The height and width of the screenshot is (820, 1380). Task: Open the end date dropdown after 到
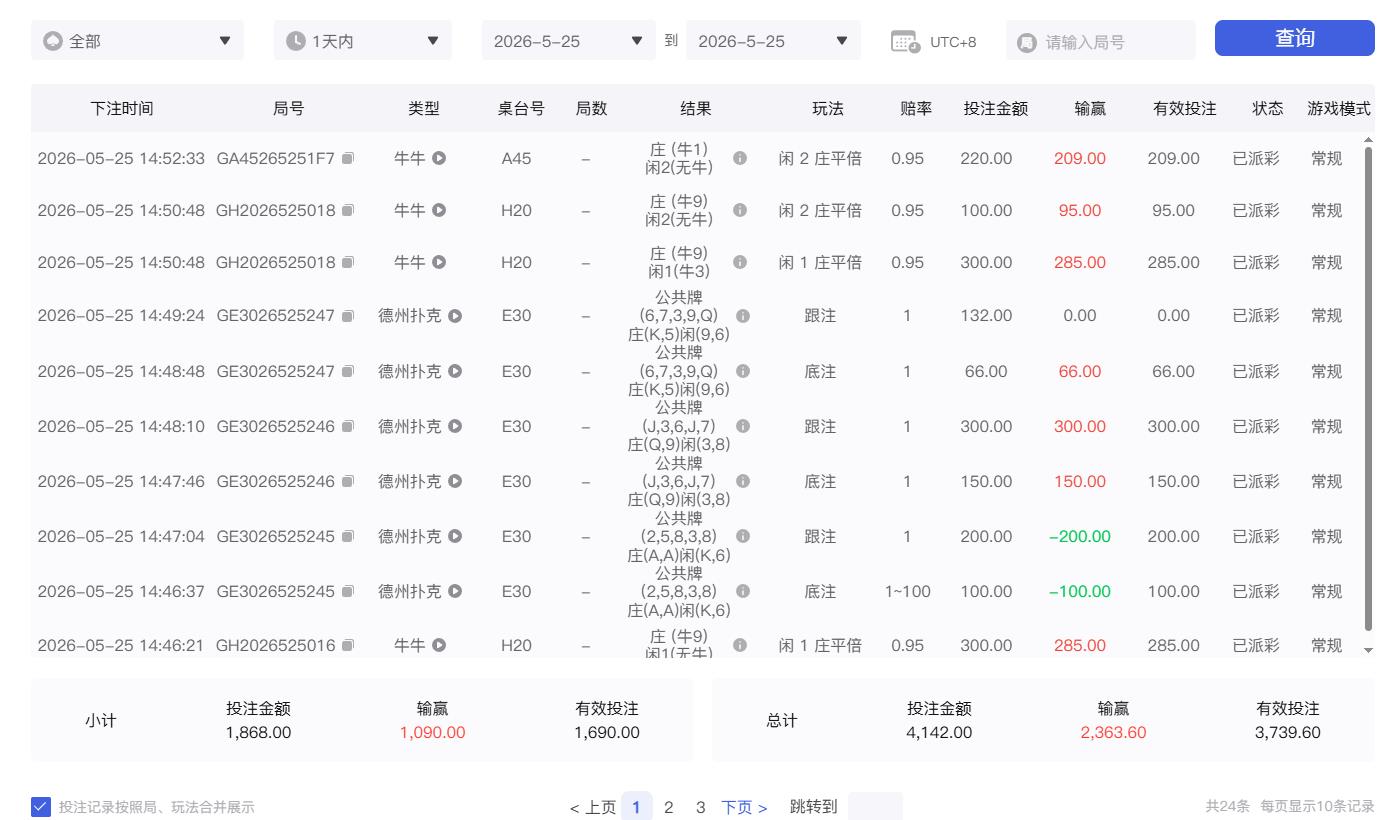coord(773,41)
